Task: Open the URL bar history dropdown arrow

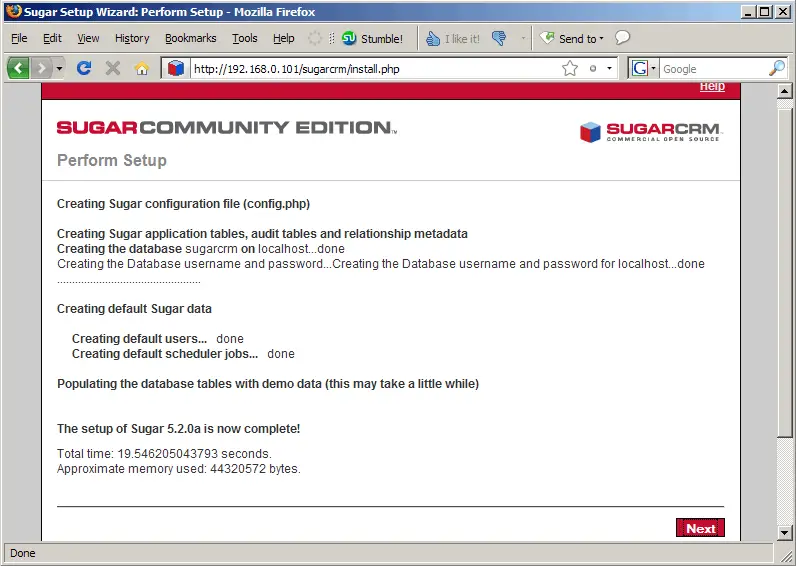Action: pos(609,68)
